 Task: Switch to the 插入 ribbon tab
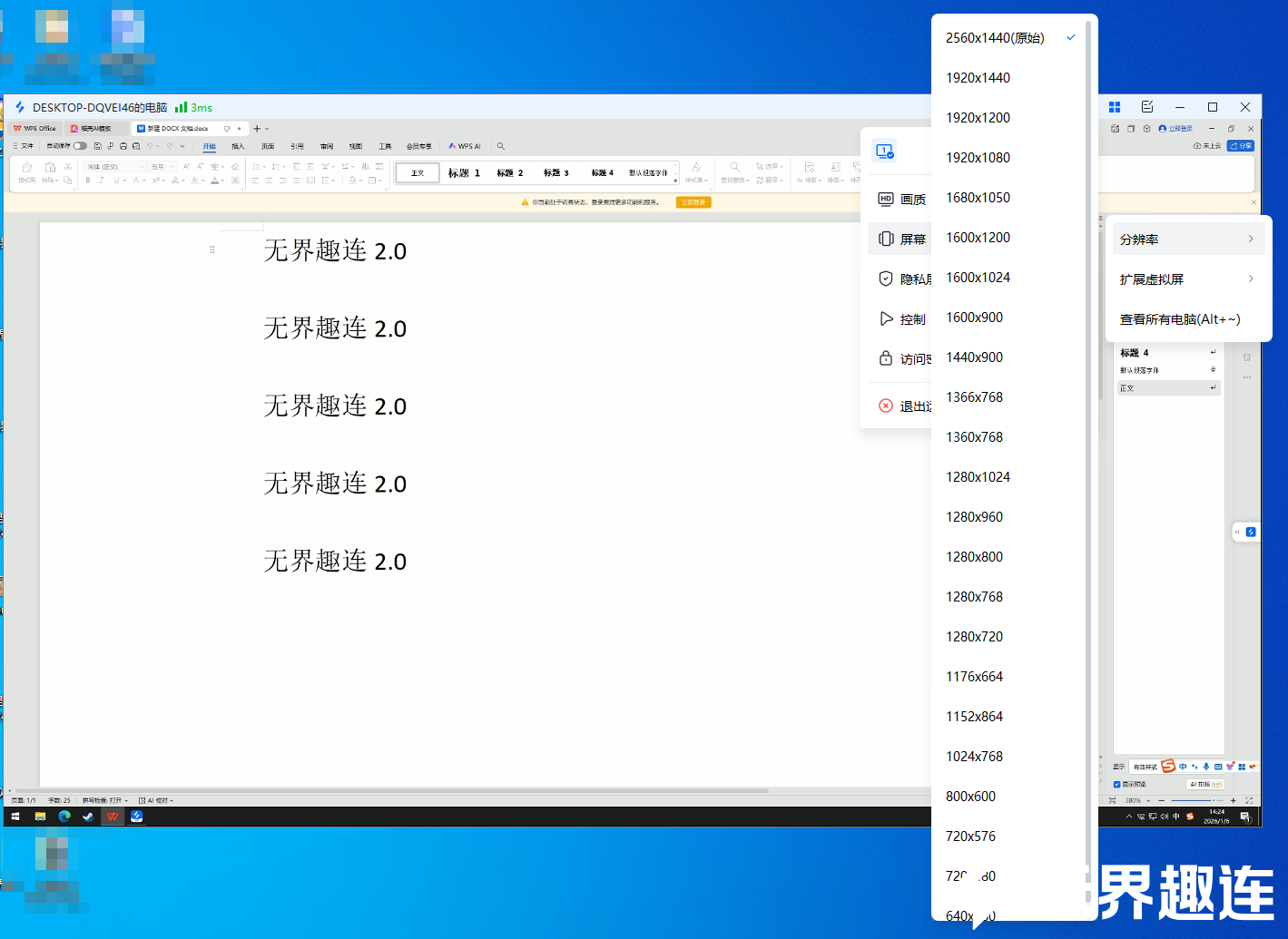click(x=238, y=146)
